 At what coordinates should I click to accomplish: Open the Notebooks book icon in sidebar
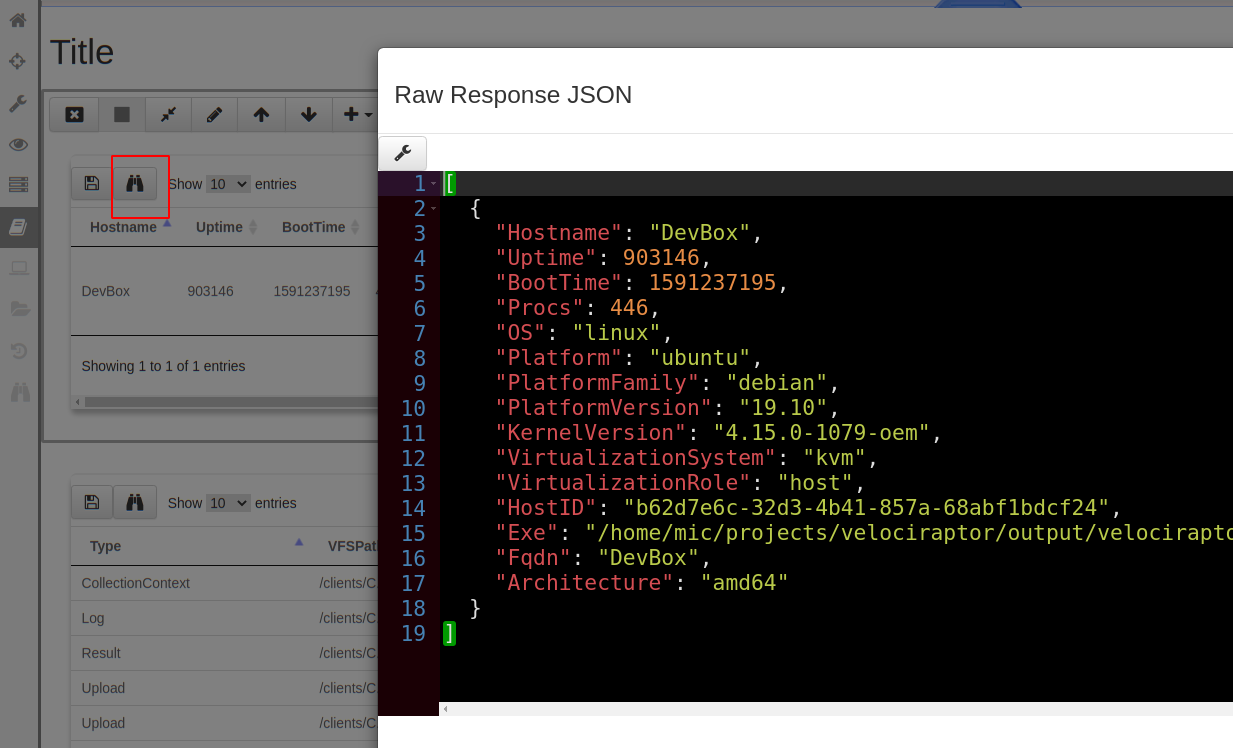[x=18, y=227]
